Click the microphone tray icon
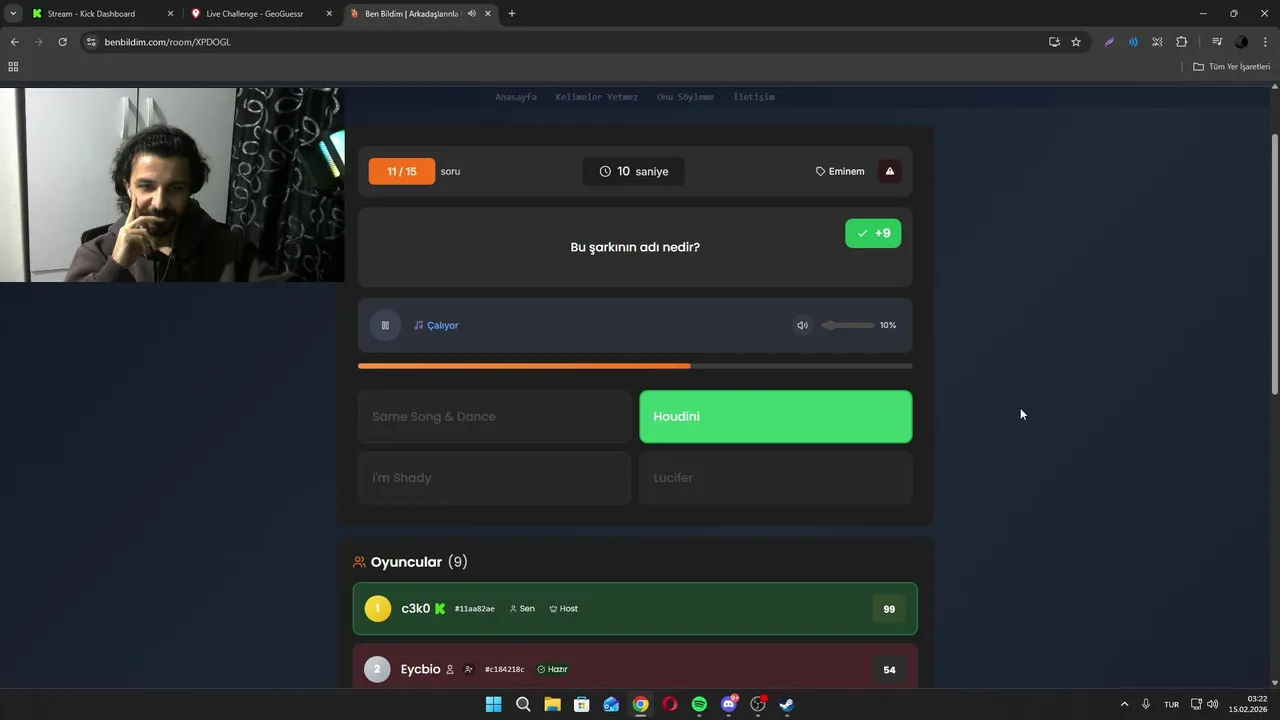The image size is (1280, 720). (1146, 704)
